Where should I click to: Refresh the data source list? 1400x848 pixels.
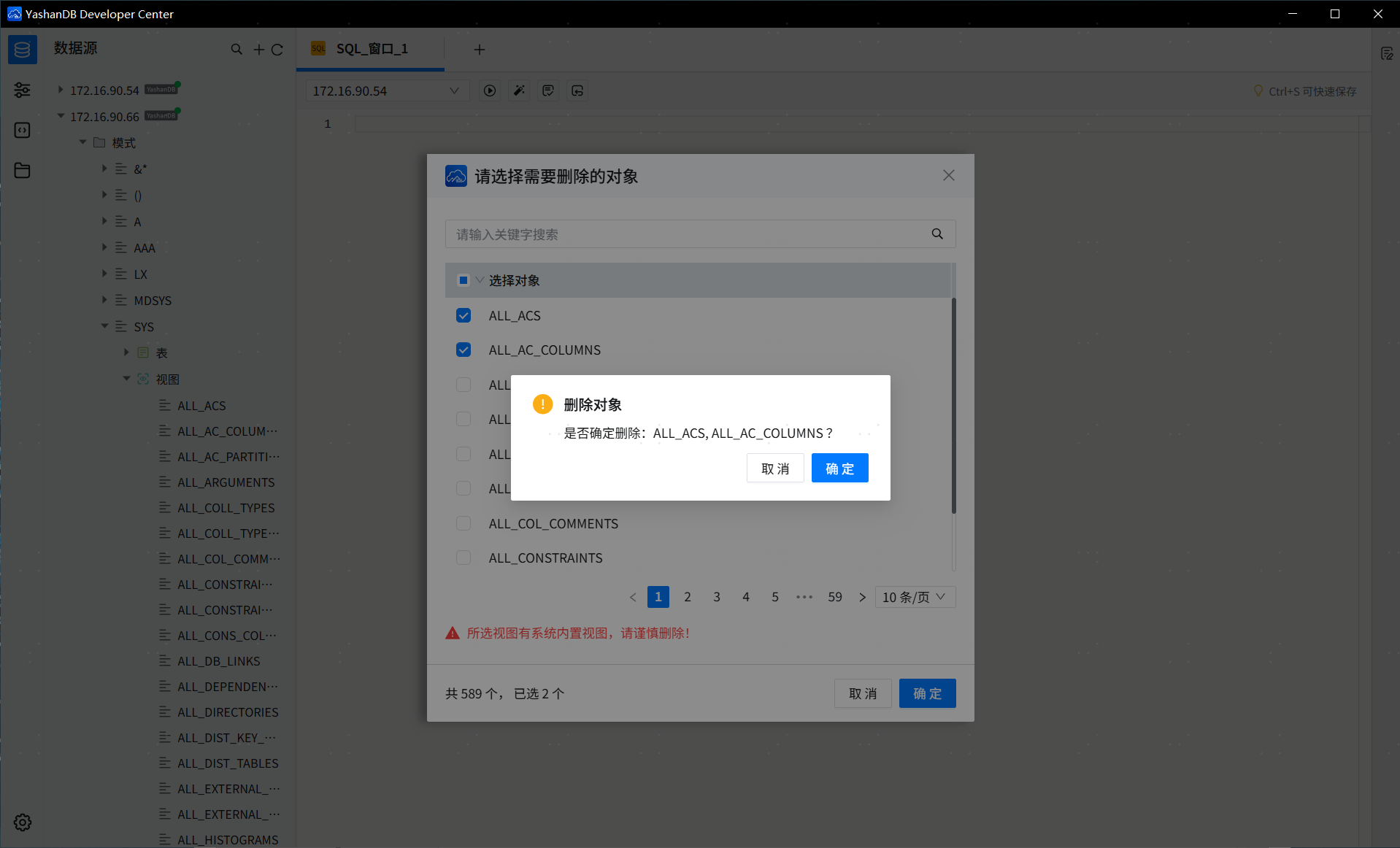click(277, 50)
